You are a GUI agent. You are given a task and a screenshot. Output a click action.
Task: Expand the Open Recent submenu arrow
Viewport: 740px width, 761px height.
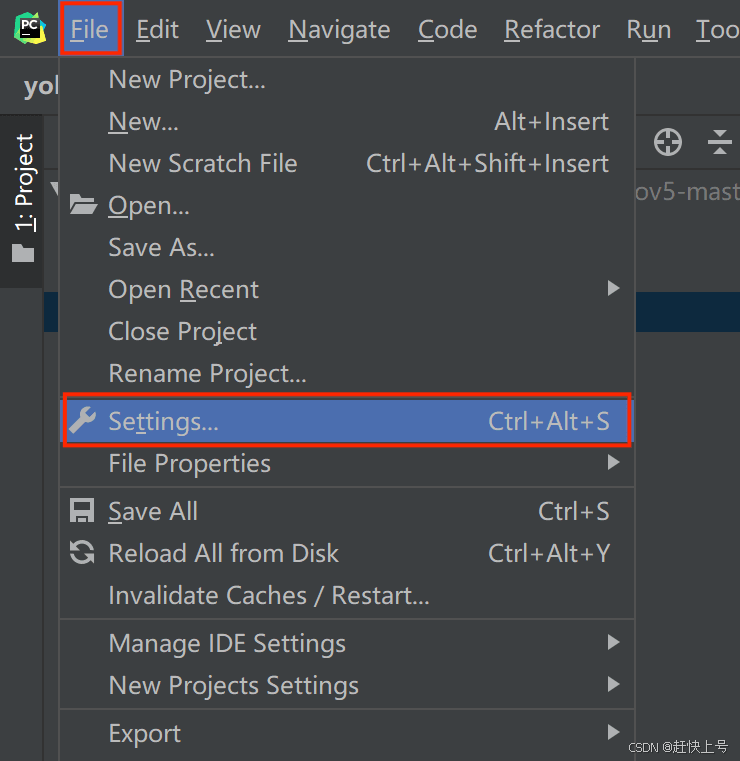(x=613, y=289)
